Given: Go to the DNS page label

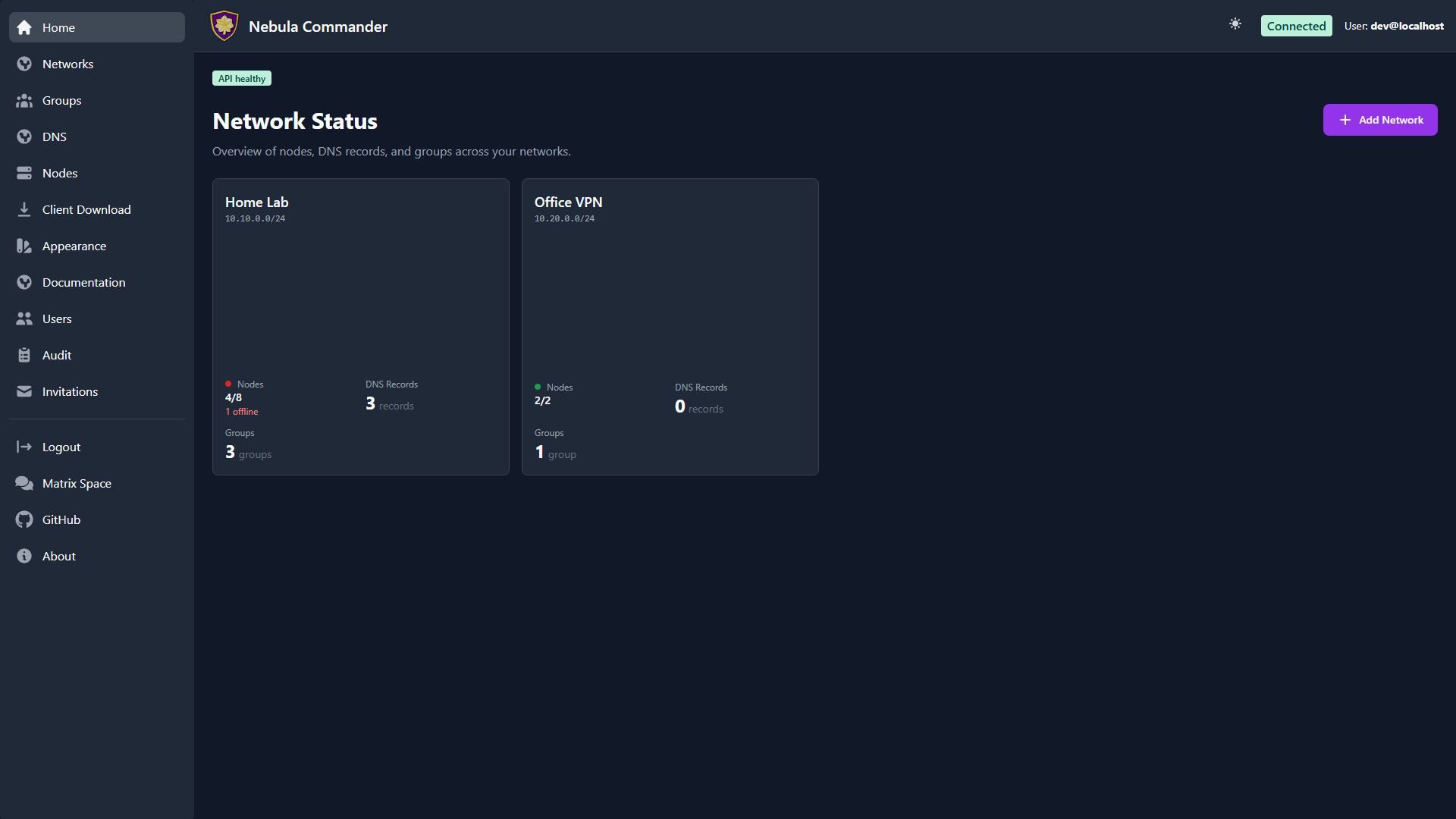Looking at the screenshot, I should [x=55, y=136].
